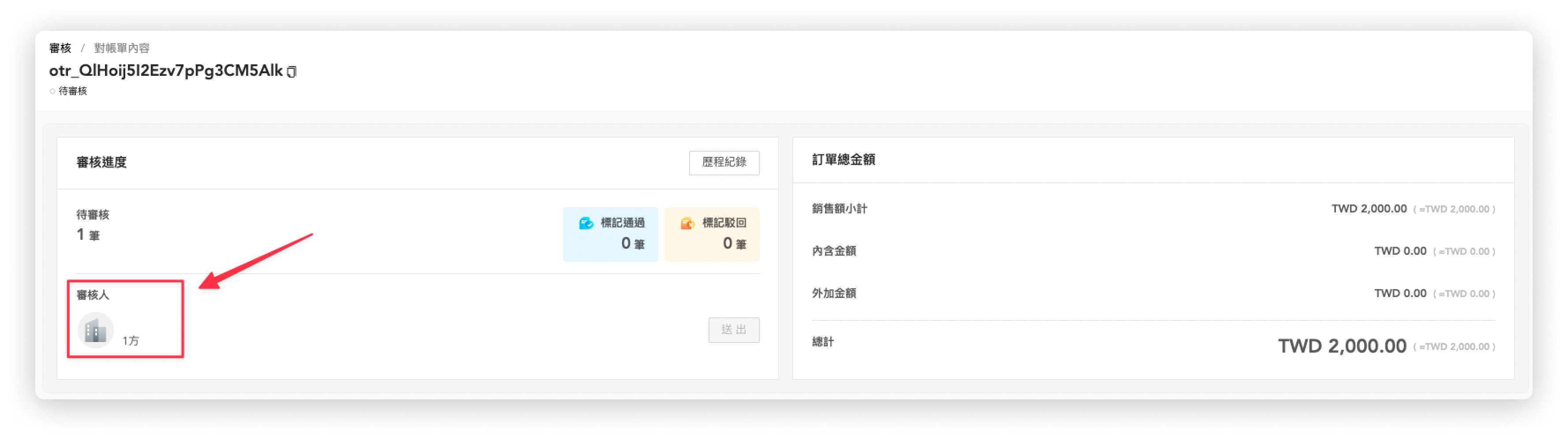Click the 0 筆 count under 標記通過

tap(633, 243)
